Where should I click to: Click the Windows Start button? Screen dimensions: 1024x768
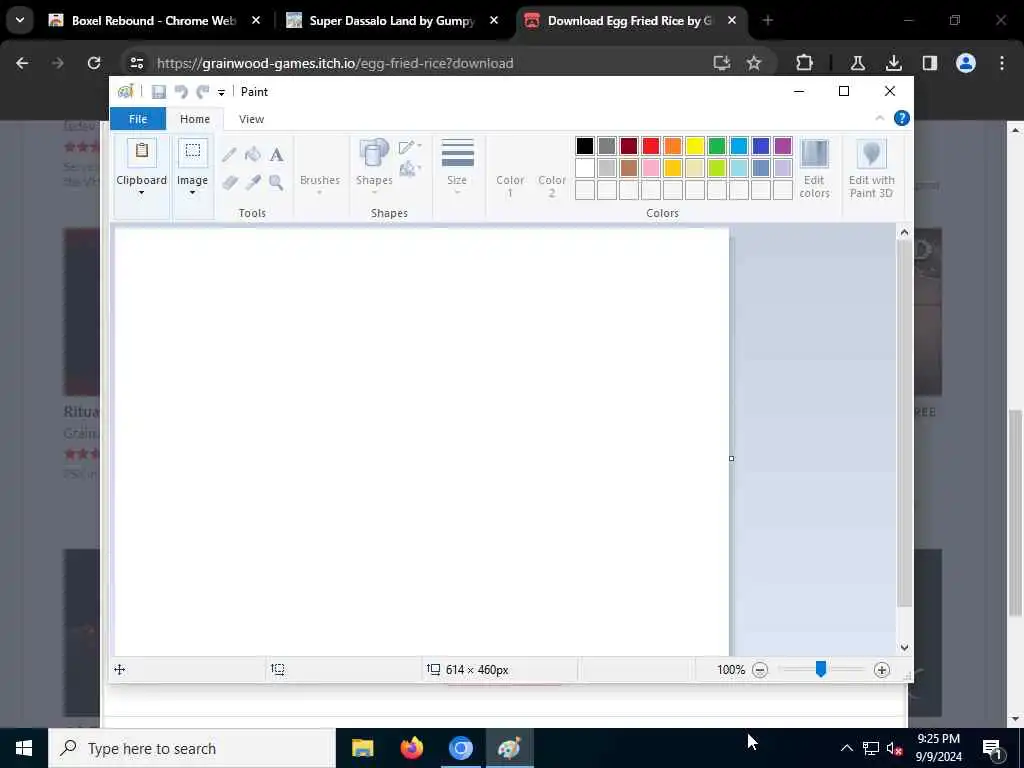tap(24, 748)
